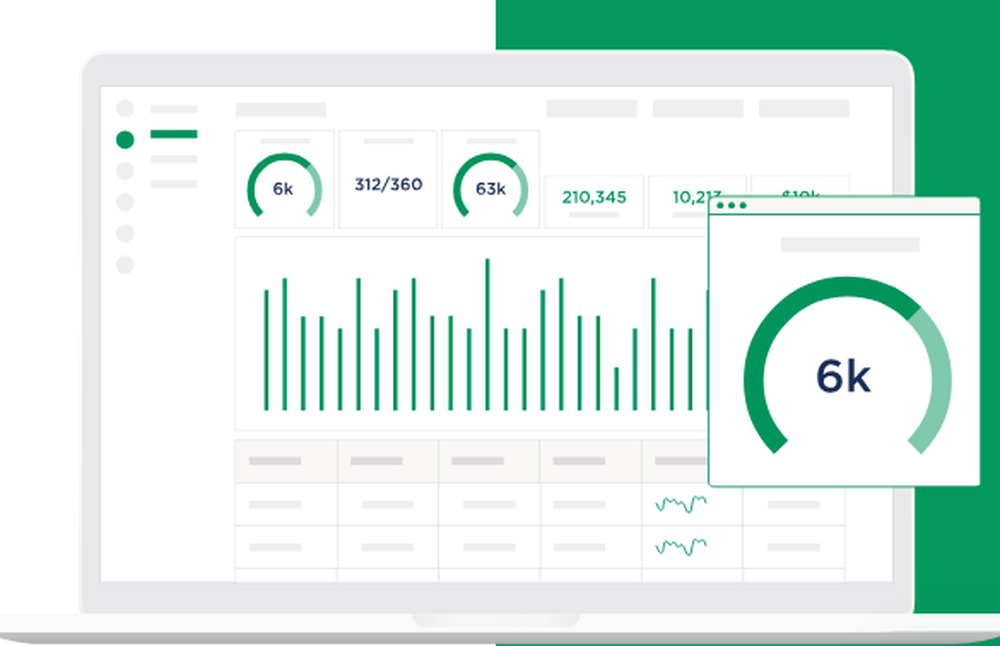The width and height of the screenshot is (1000, 646).
Task: Click the large 6k gauge in popup window
Action: tap(847, 367)
